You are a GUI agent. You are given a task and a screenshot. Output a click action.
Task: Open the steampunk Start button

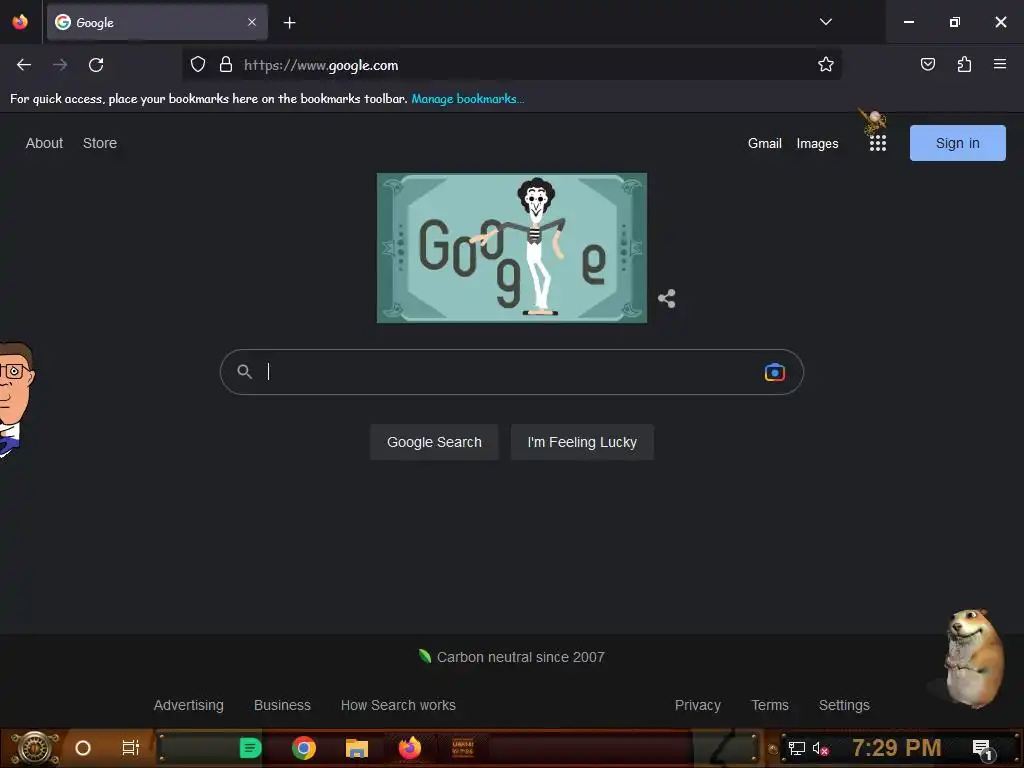point(35,748)
